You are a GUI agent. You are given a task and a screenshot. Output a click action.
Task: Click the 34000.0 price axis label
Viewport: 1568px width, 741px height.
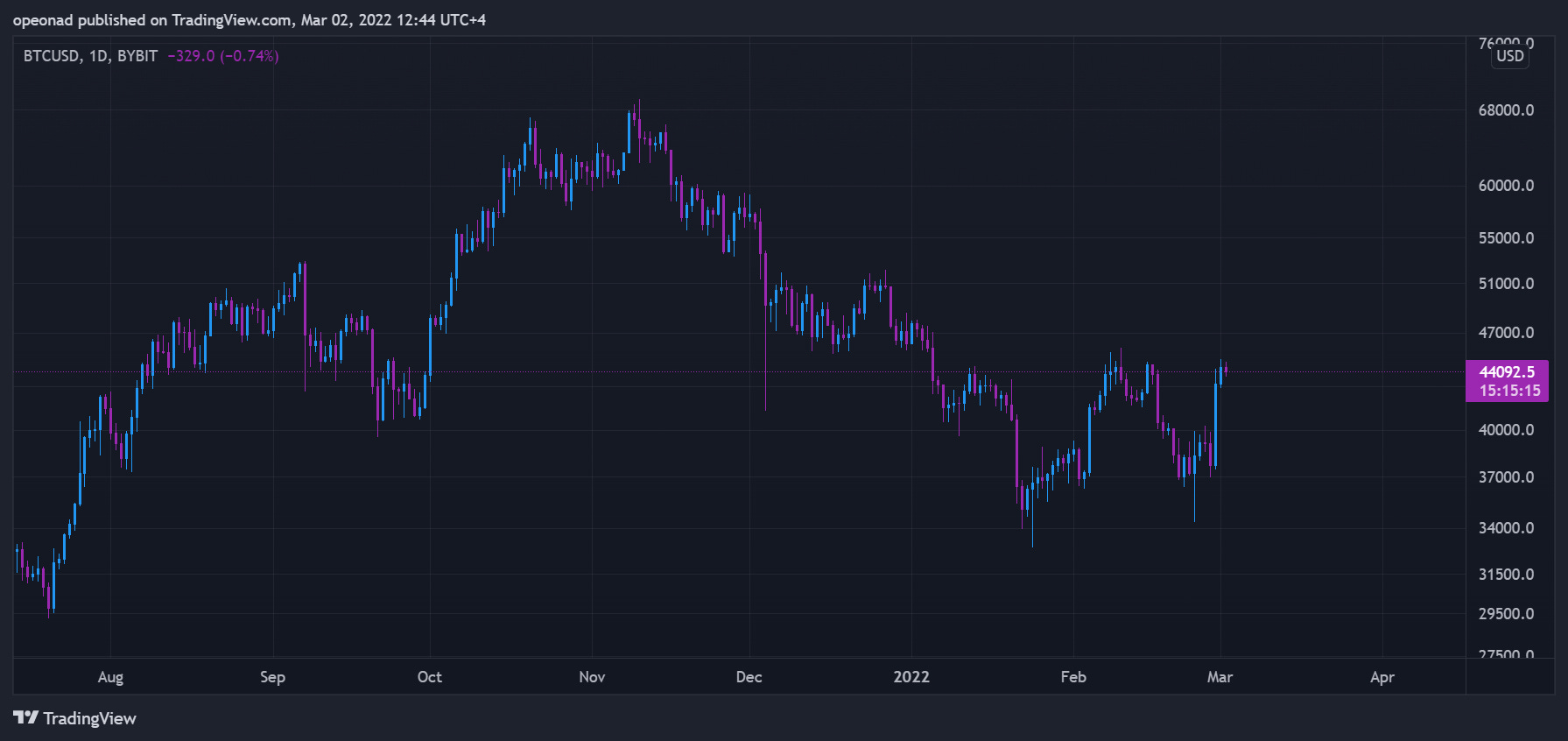(x=1506, y=528)
